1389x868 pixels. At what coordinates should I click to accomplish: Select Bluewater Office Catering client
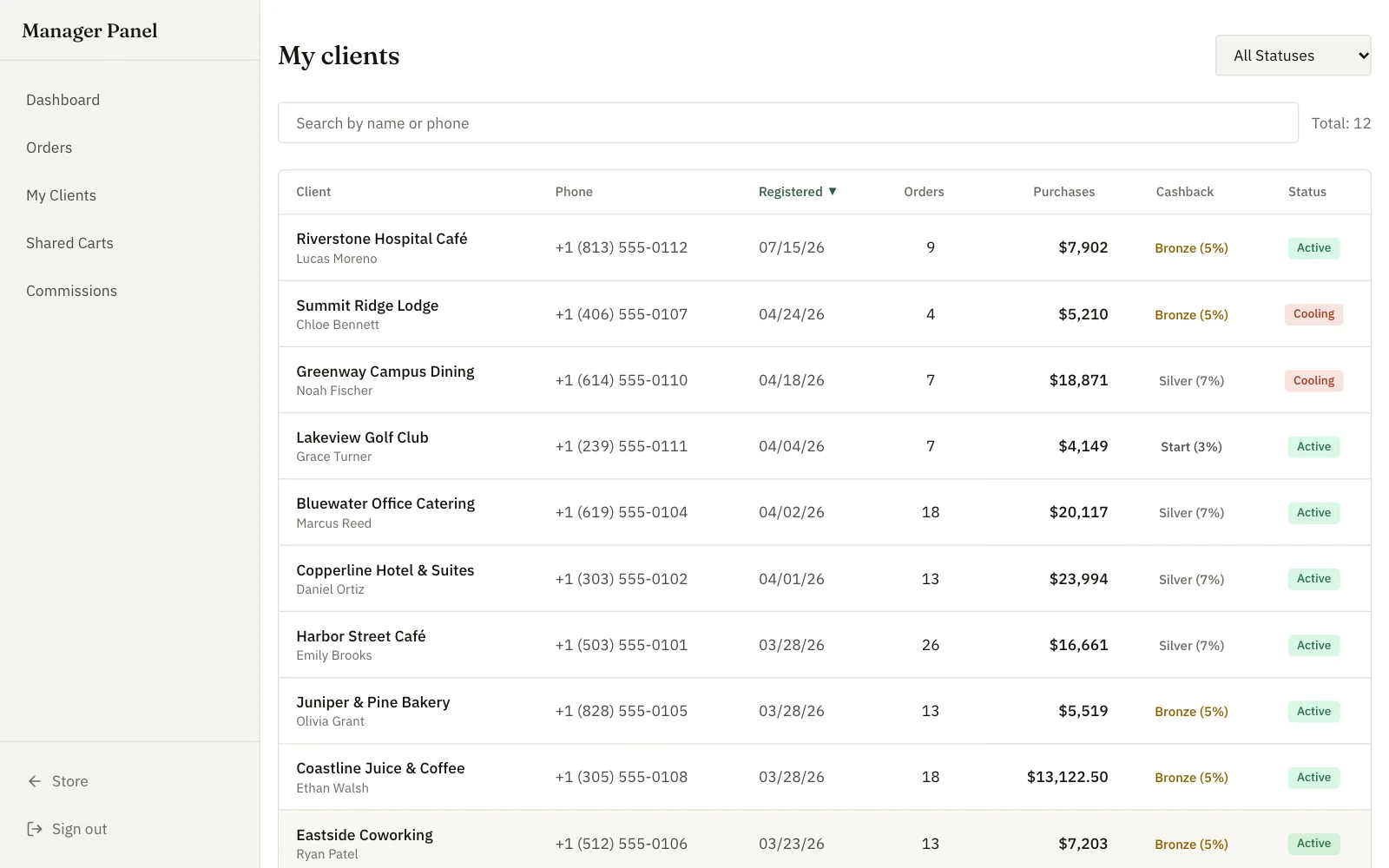pyautogui.click(x=824, y=512)
